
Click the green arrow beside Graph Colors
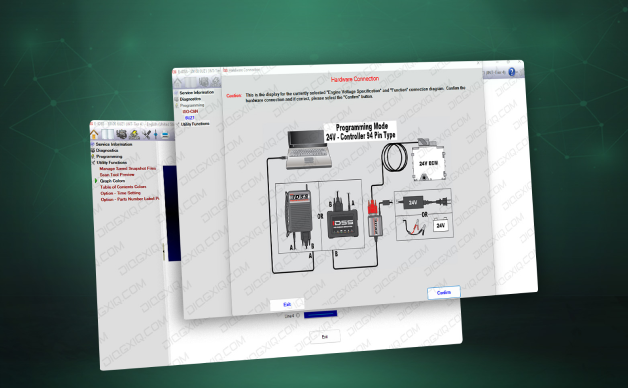coord(96,181)
